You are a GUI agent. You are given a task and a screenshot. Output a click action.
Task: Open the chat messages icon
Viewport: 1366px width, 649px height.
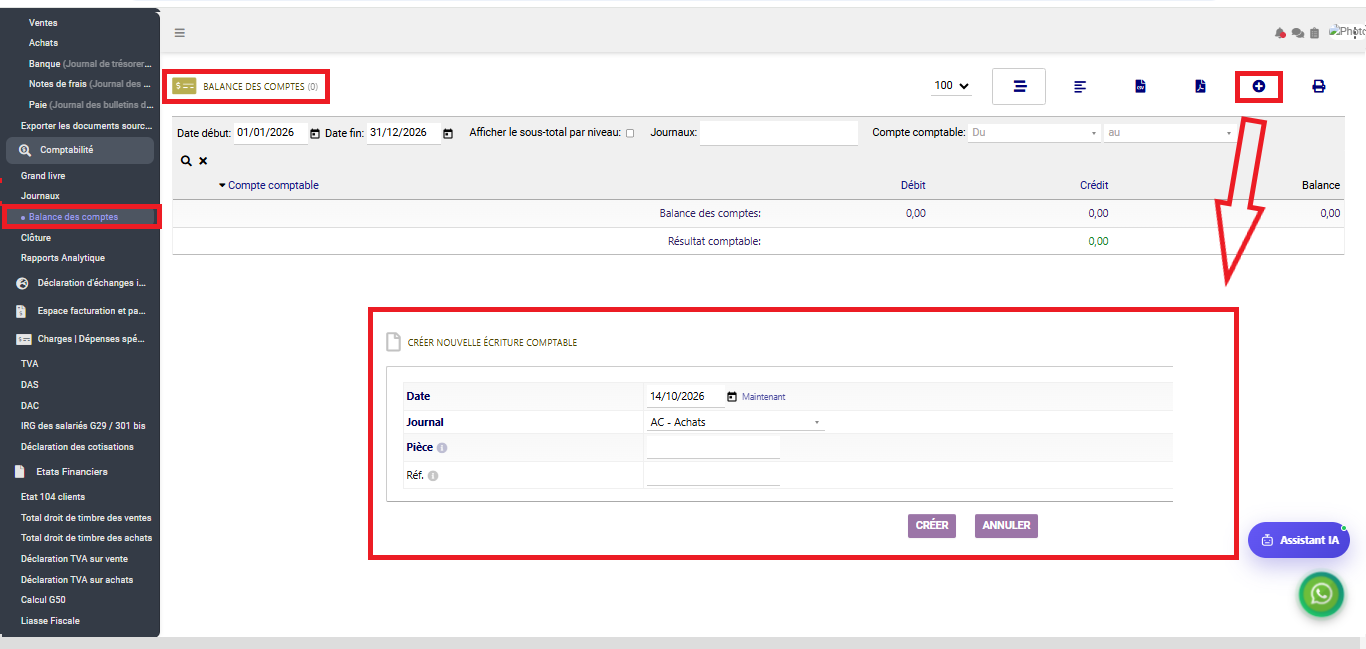[x=1298, y=33]
